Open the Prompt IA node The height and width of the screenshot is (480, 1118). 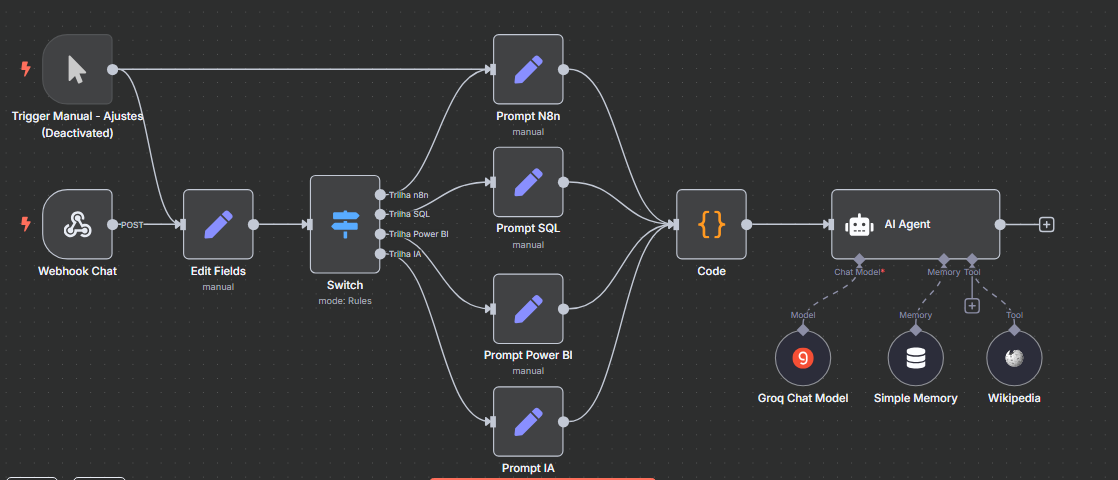tap(528, 422)
